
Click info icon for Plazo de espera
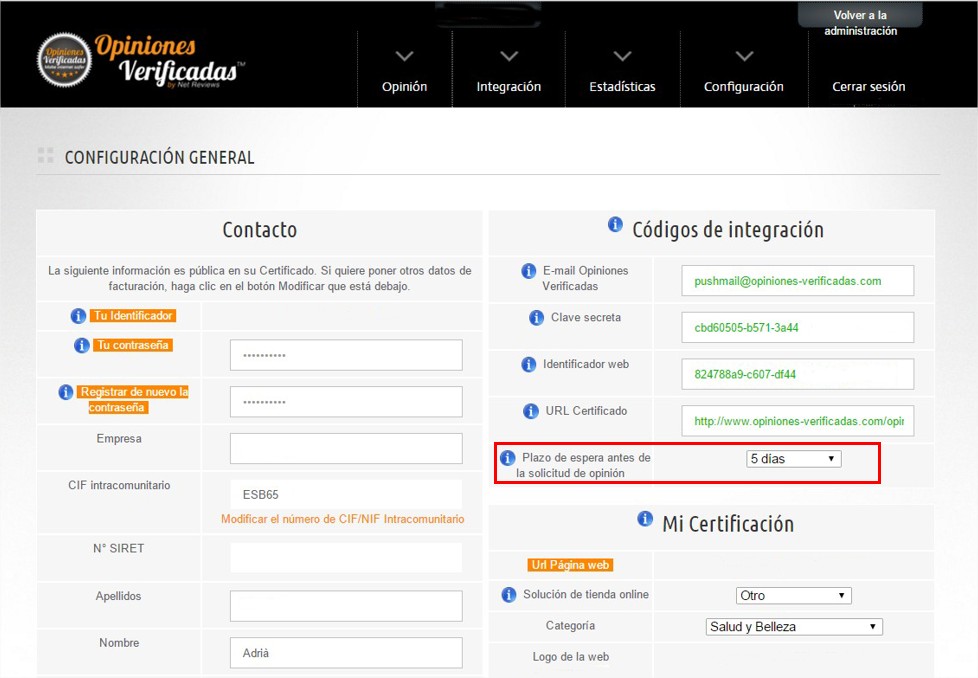(x=508, y=458)
